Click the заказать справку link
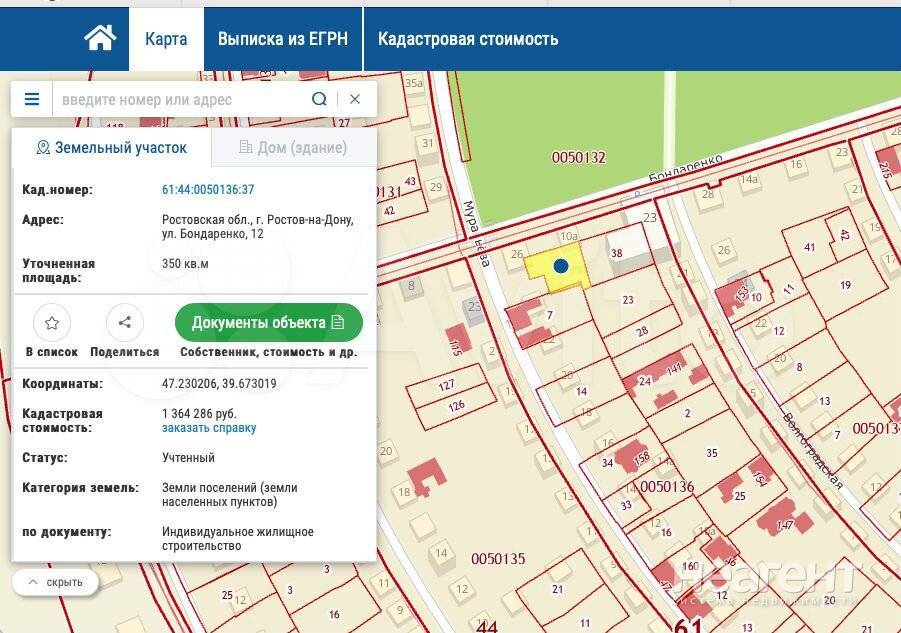The height and width of the screenshot is (633, 901). 209,428
